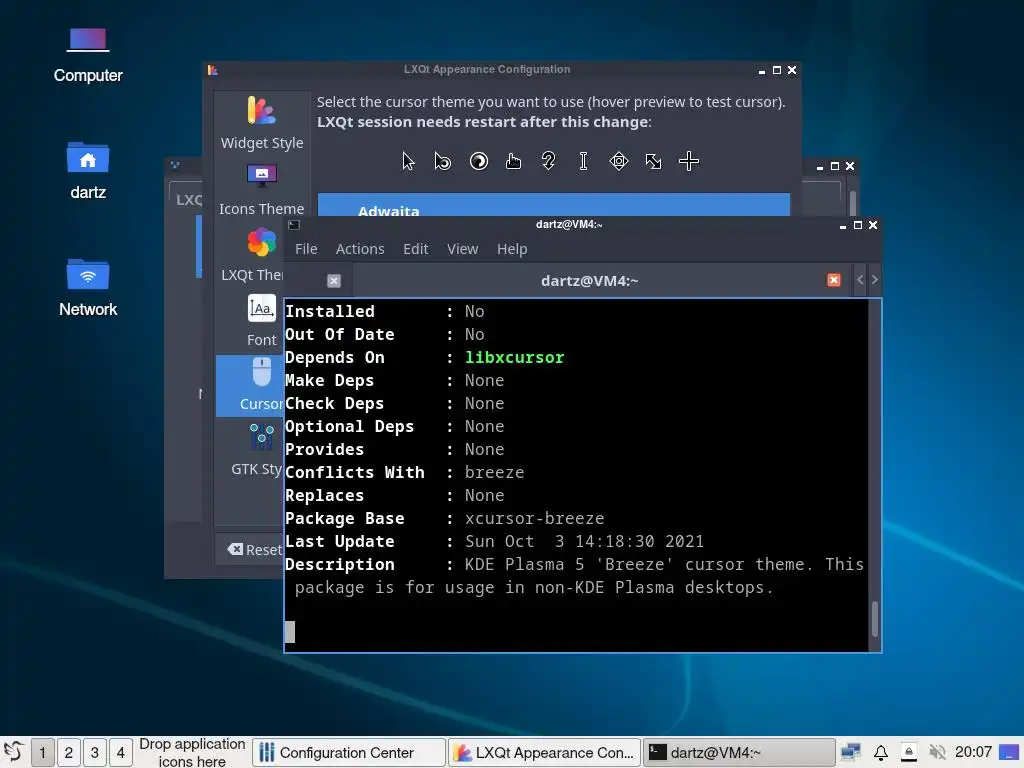Viewport: 1024px width, 768px height.
Task: Click the scrollbar in the Configuration Center window
Action: (x=852, y=202)
